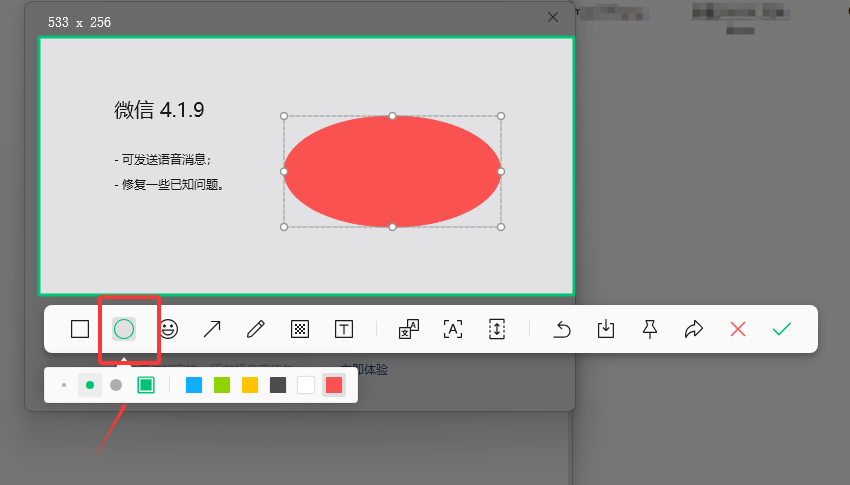Click the long scrolling screenshot icon
The height and width of the screenshot is (485, 850).
[x=497, y=329]
